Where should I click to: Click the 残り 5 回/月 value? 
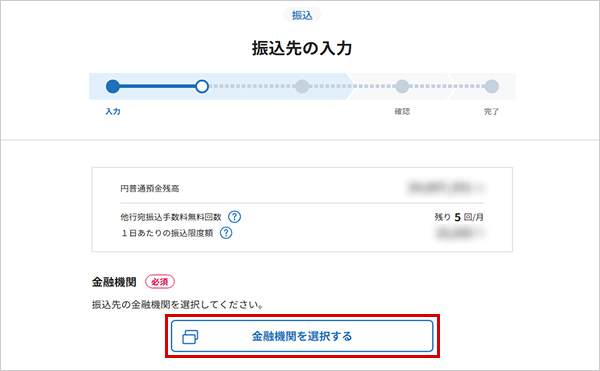coord(459,217)
